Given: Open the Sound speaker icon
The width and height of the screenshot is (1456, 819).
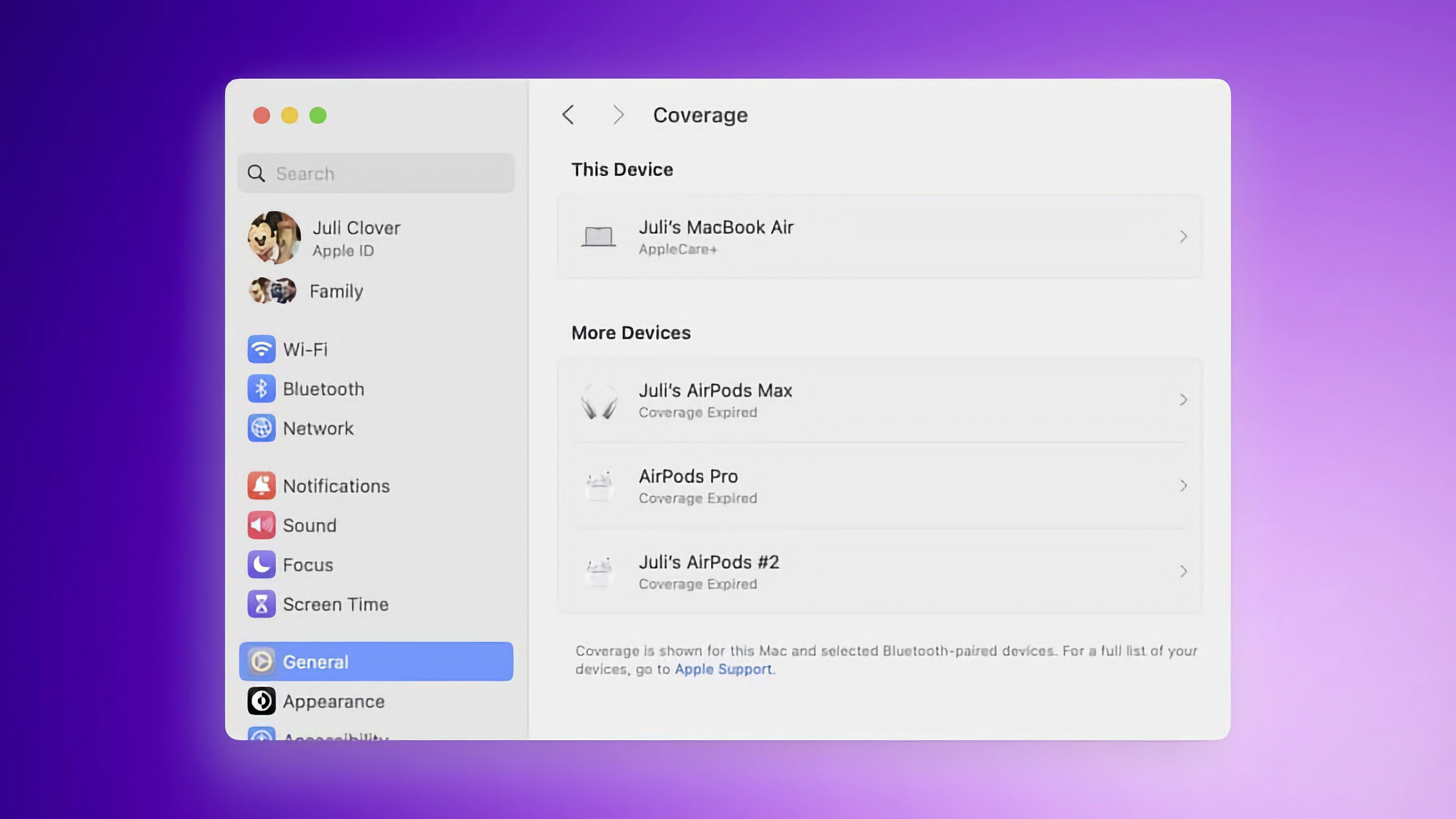Looking at the screenshot, I should (x=261, y=525).
